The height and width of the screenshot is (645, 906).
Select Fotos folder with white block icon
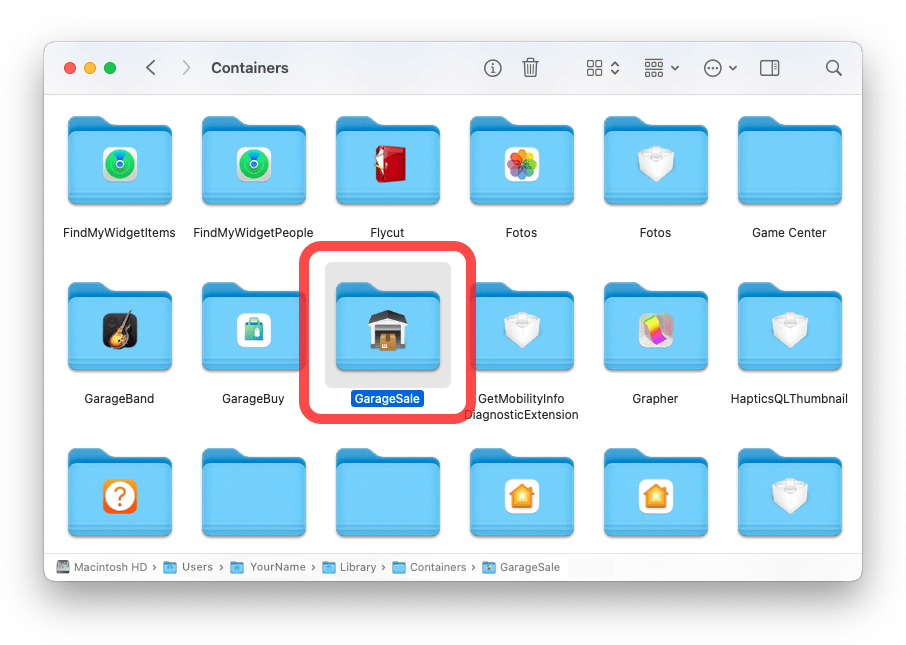point(656,161)
